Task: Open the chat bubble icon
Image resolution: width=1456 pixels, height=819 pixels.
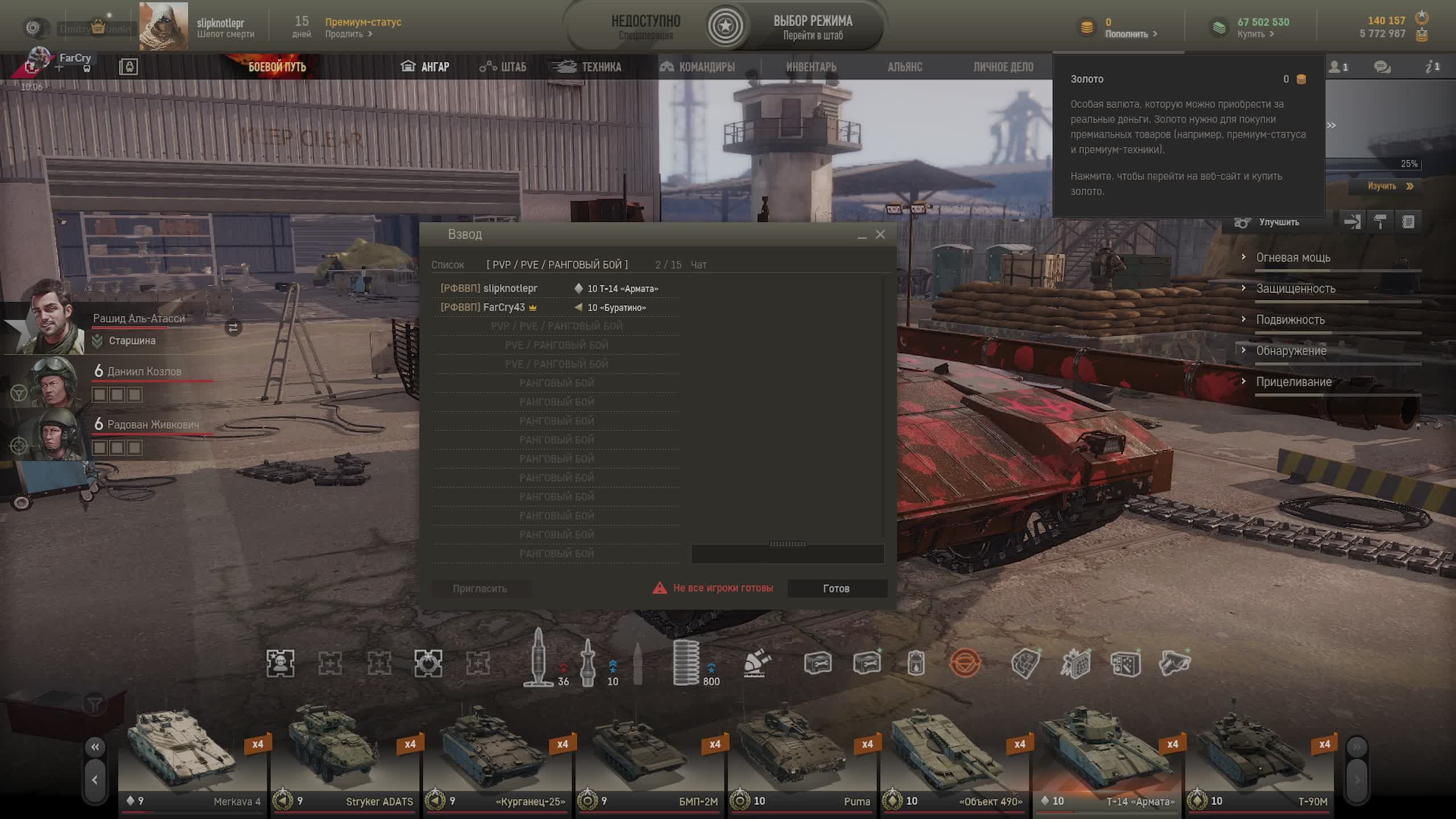Action: (1382, 67)
